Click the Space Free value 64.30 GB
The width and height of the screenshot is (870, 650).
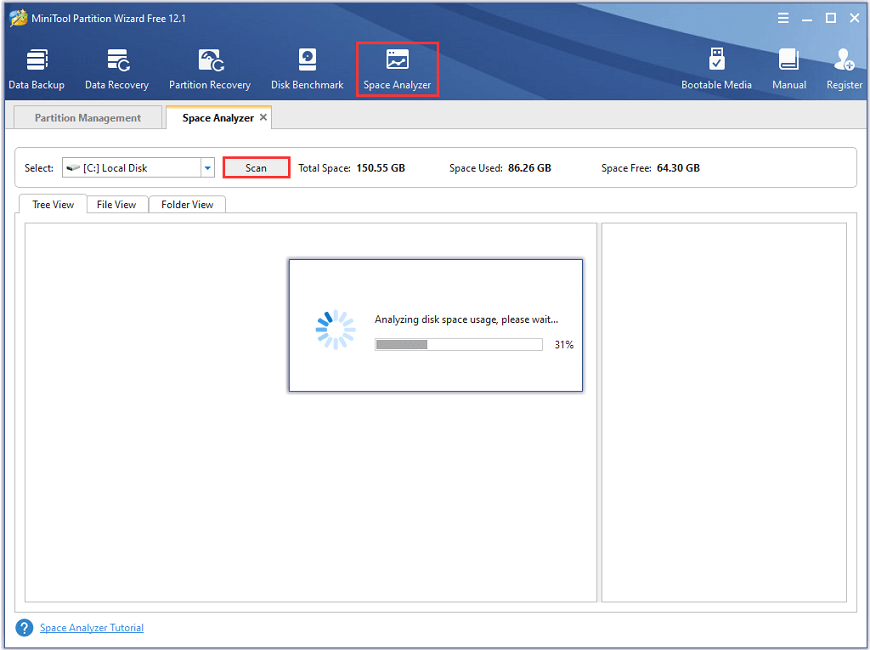679,168
